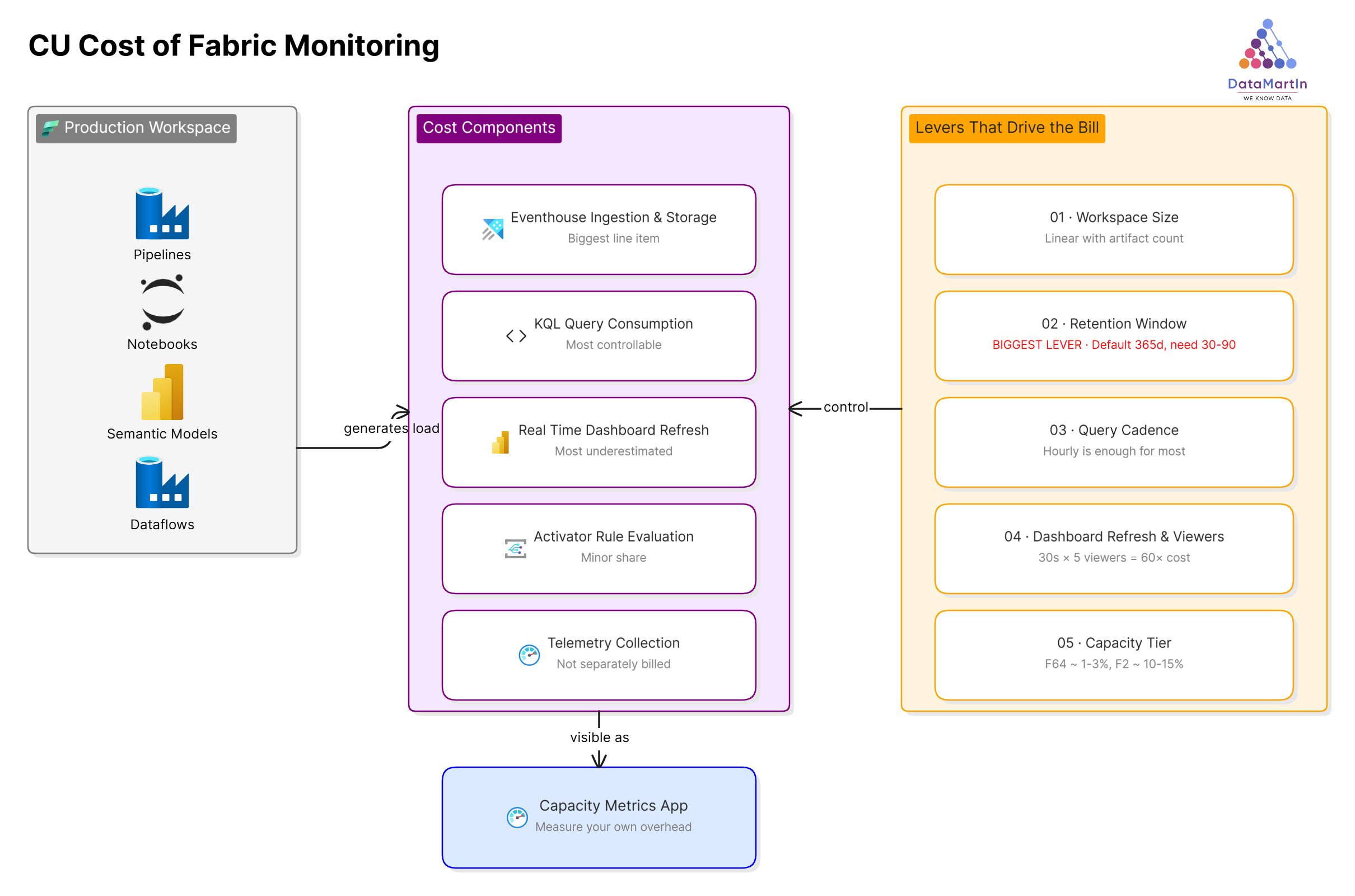1355x896 pixels.
Task: Click the Activator rule icon
Action: pos(516,549)
